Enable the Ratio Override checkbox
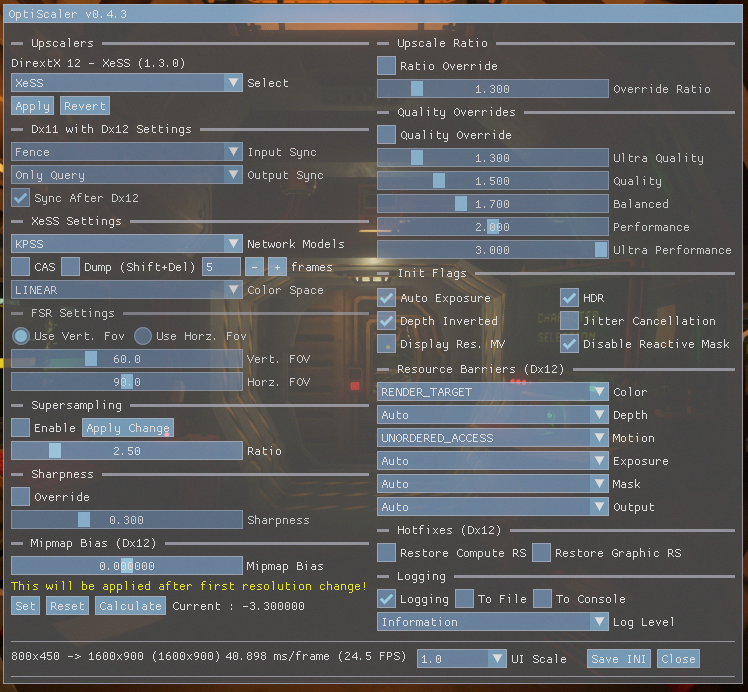Viewport: 748px width, 692px height. pyautogui.click(x=386, y=66)
